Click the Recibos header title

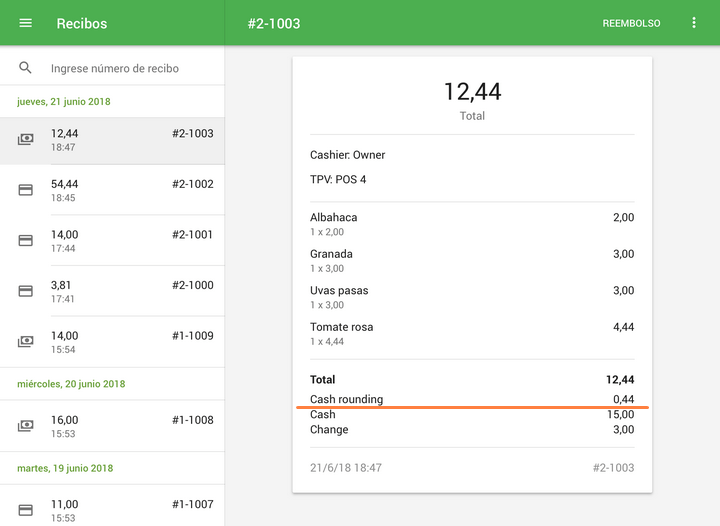(82, 23)
